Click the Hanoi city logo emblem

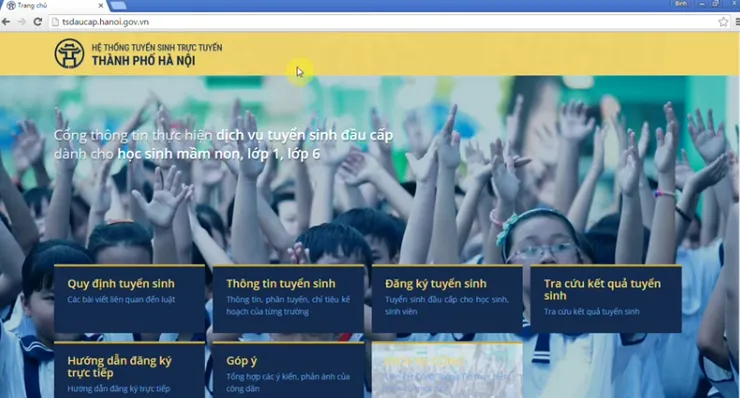click(x=69, y=53)
